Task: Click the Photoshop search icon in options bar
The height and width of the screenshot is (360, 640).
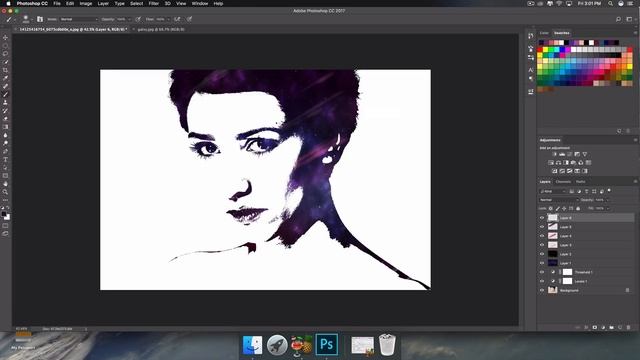Action: point(618,19)
